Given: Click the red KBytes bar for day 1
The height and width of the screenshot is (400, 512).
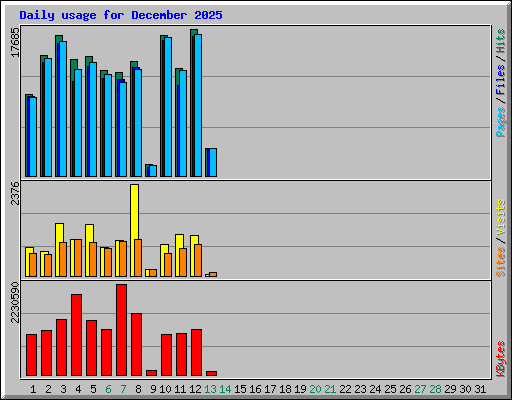Looking at the screenshot, I should tap(31, 355).
